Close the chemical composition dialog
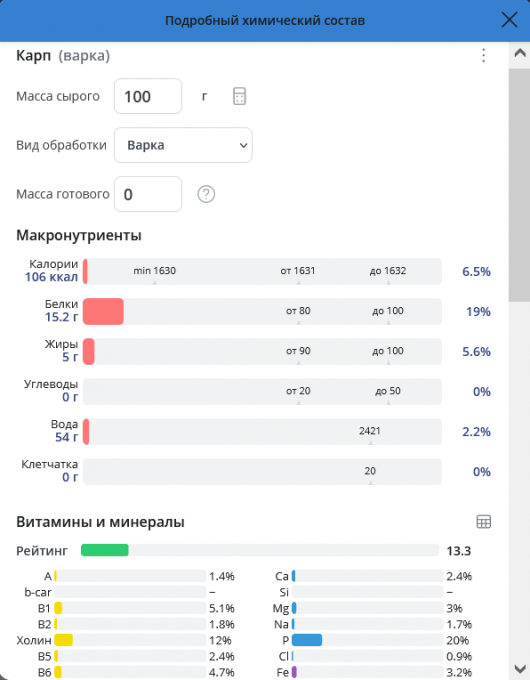 point(509,20)
